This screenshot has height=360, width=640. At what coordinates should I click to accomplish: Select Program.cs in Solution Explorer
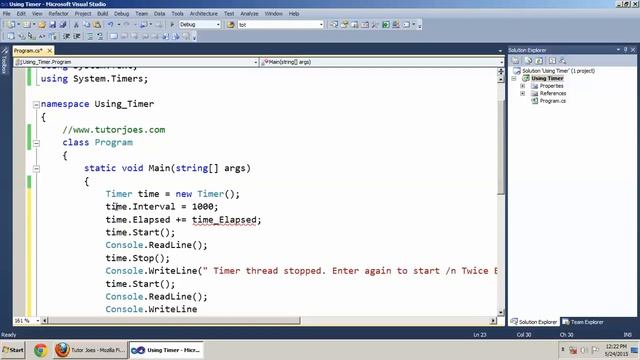coord(553,101)
